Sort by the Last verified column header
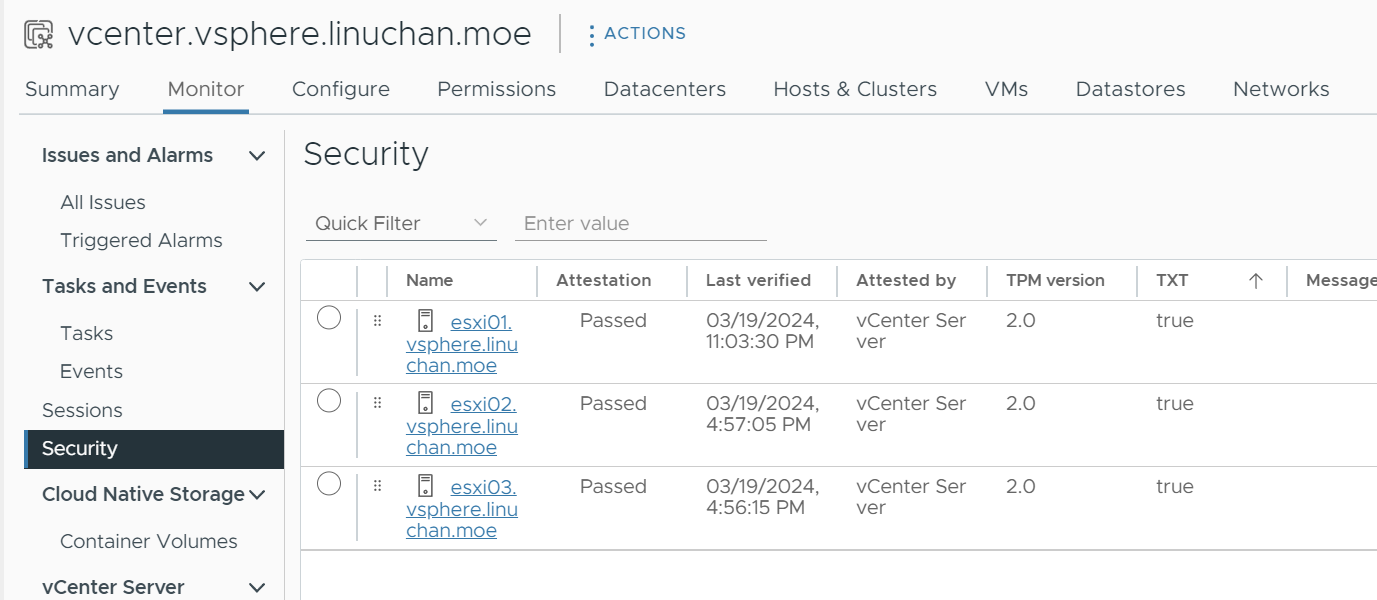1377x600 pixels. coord(758,280)
